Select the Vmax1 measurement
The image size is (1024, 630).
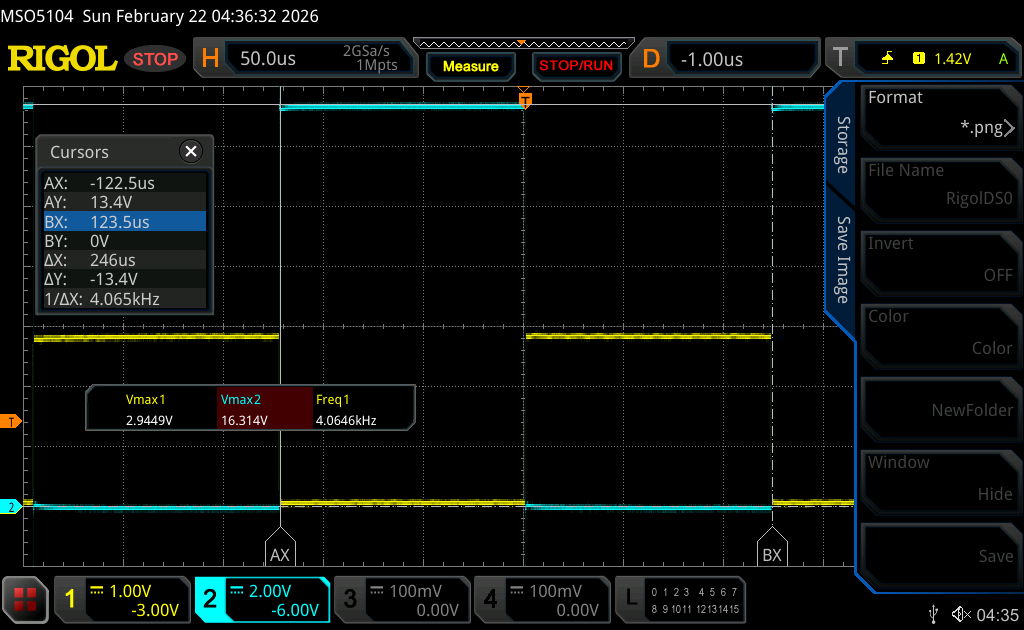pyautogui.click(x=150, y=409)
